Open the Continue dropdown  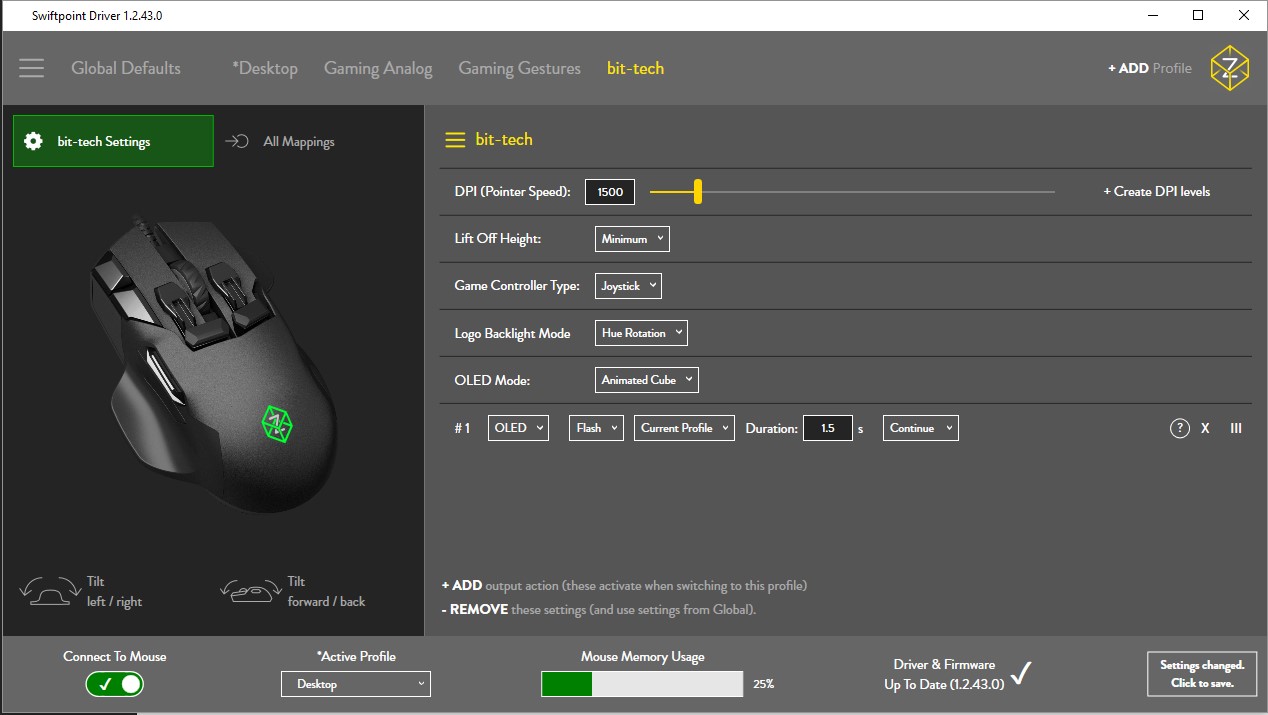coord(920,428)
